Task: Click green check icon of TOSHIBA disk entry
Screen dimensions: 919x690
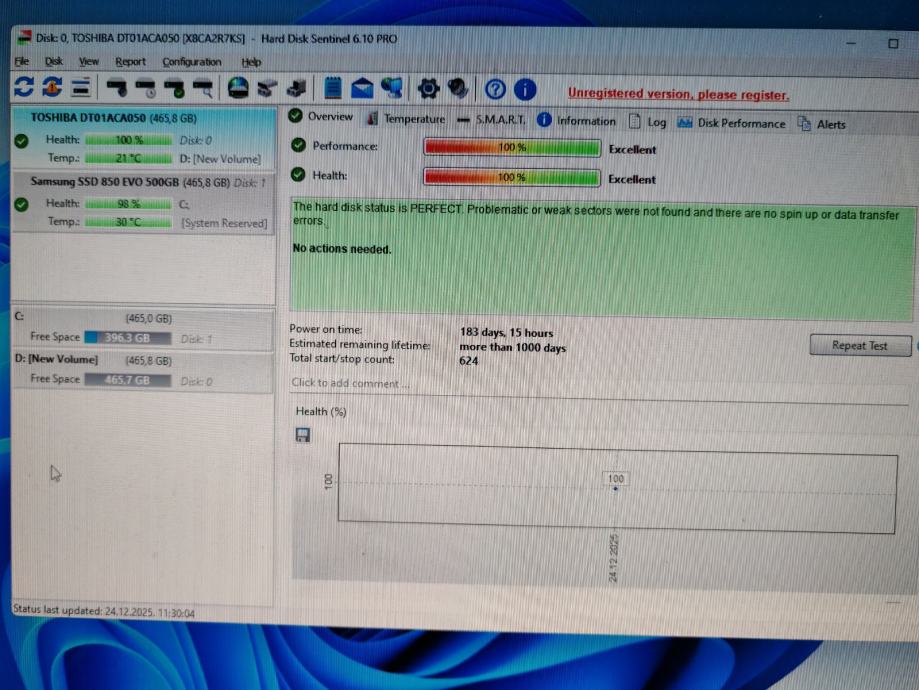Action: tap(22, 141)
